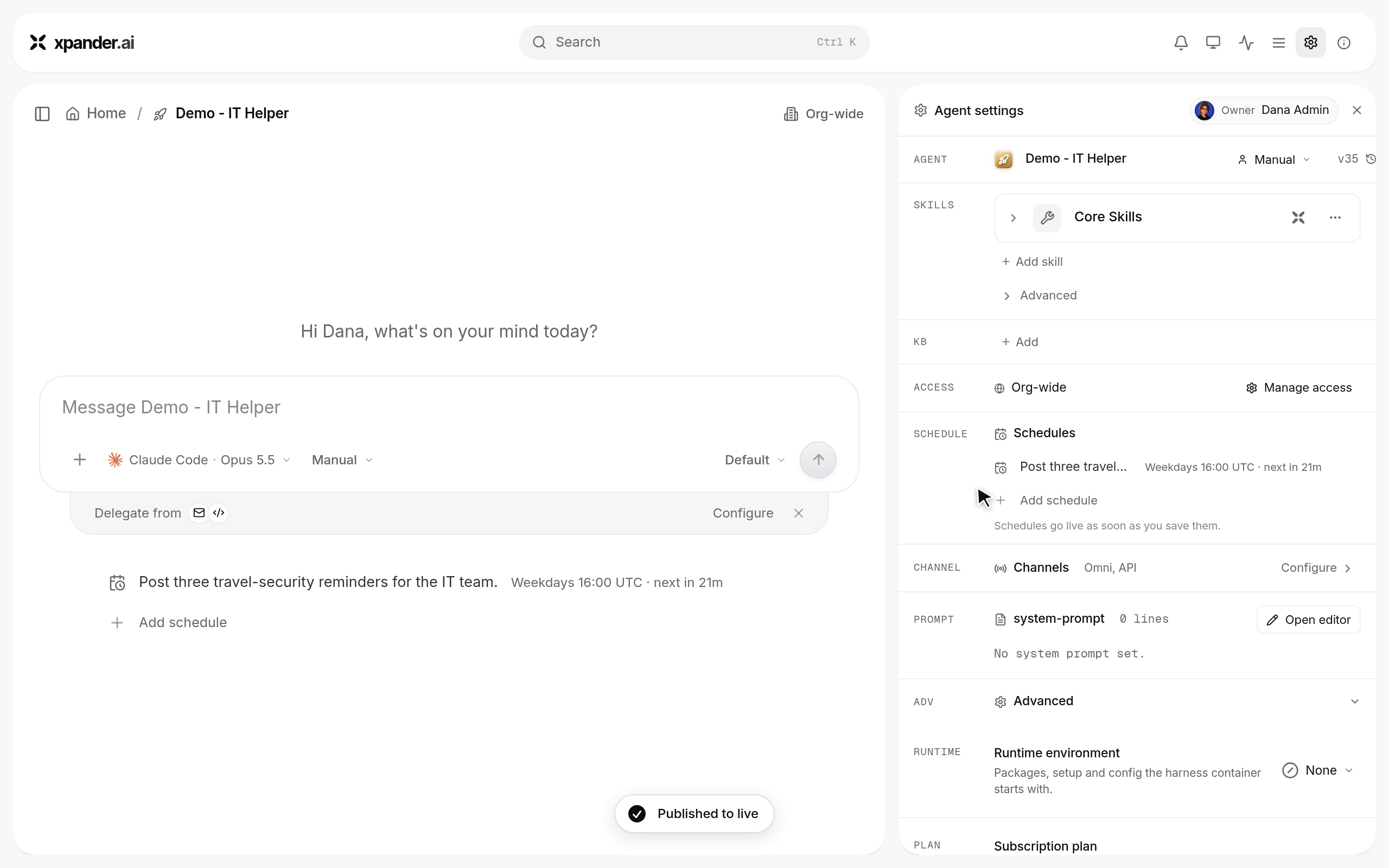Open the Post three travel... schedule in panel

point(1157,467)
